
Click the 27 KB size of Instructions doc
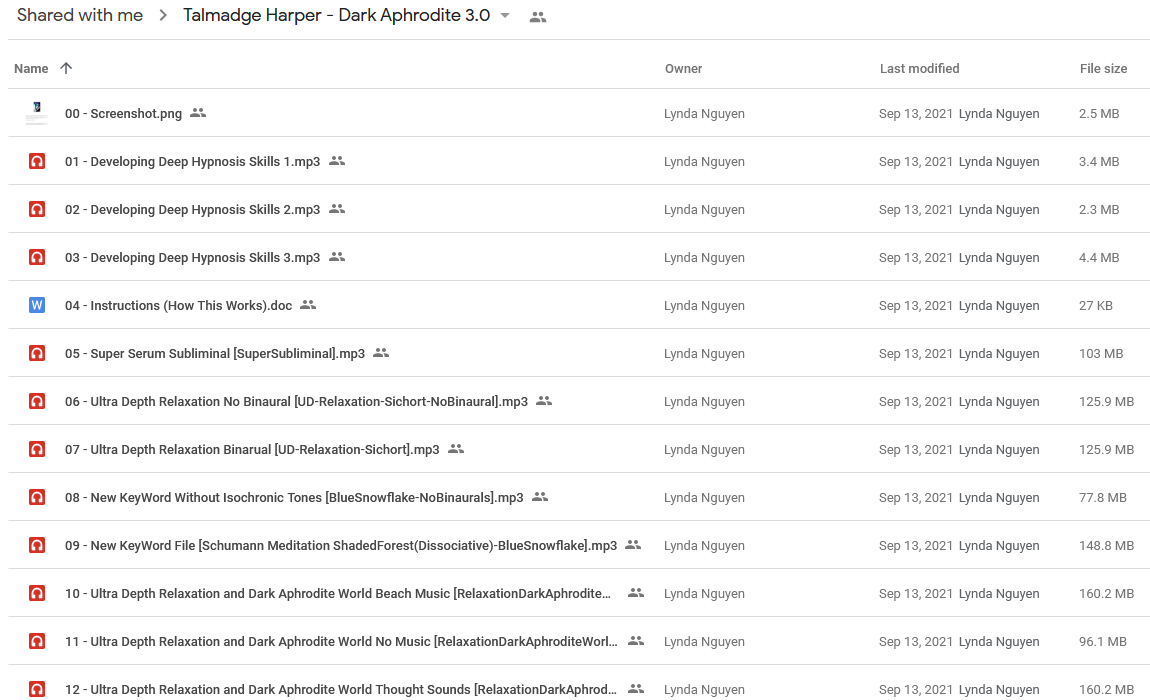tap(1096, 306)
